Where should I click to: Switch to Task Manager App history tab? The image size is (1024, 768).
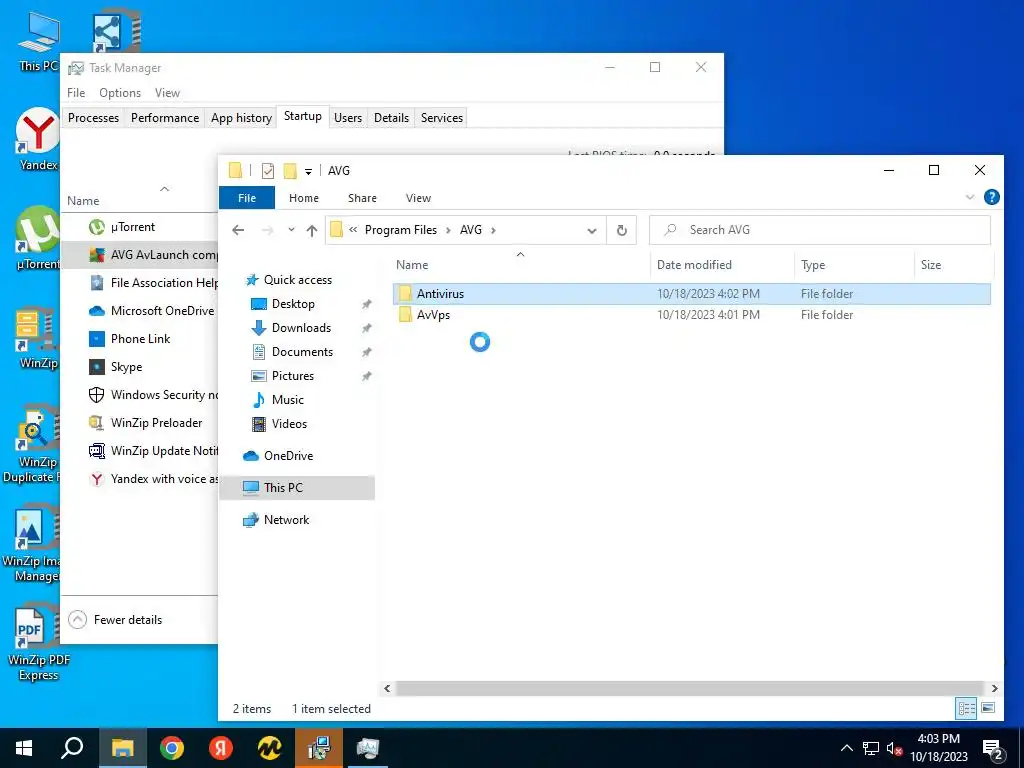point(241,118)
